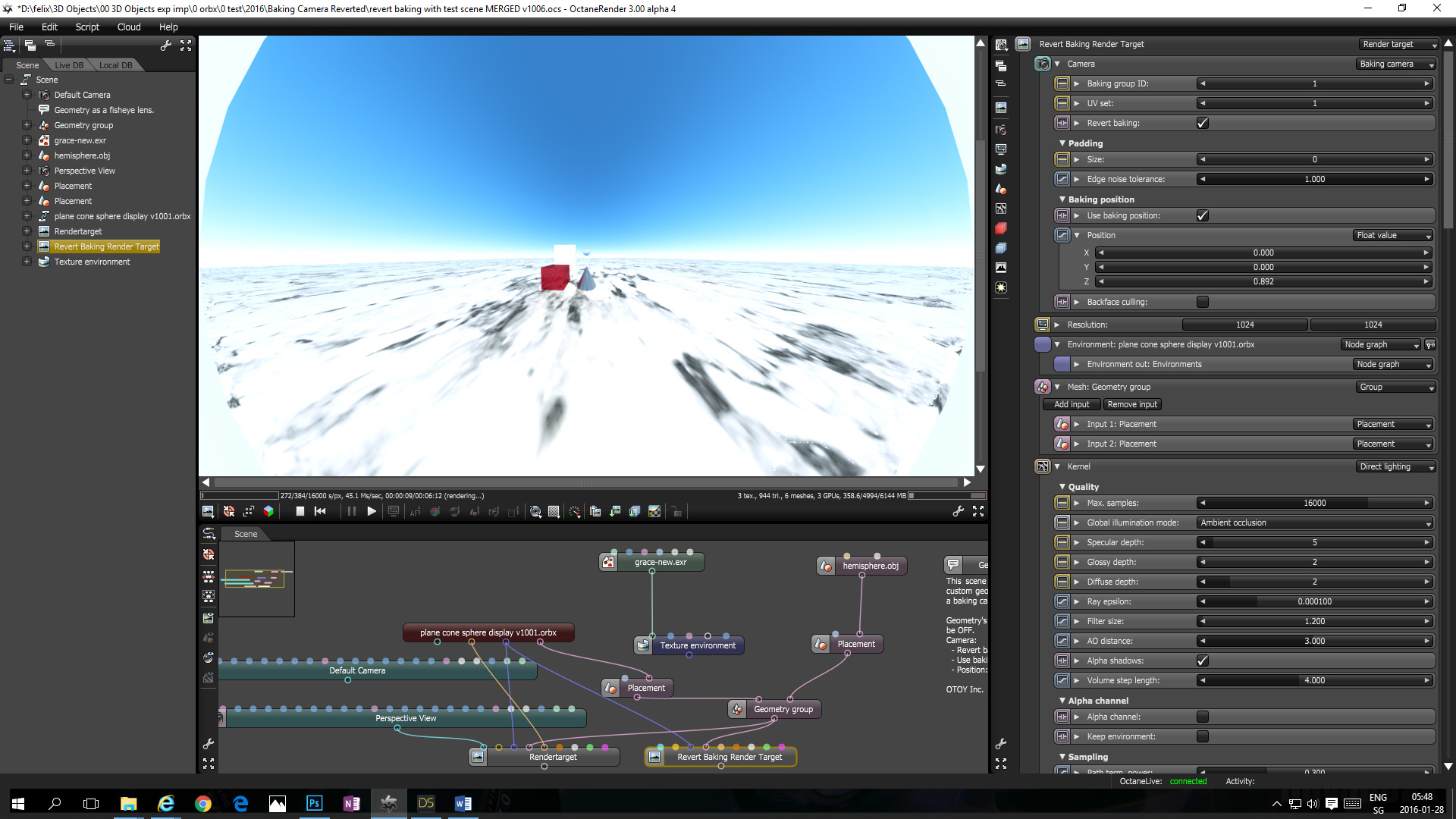
Task: Click the Remove input button
Action: click(1131, 404)
